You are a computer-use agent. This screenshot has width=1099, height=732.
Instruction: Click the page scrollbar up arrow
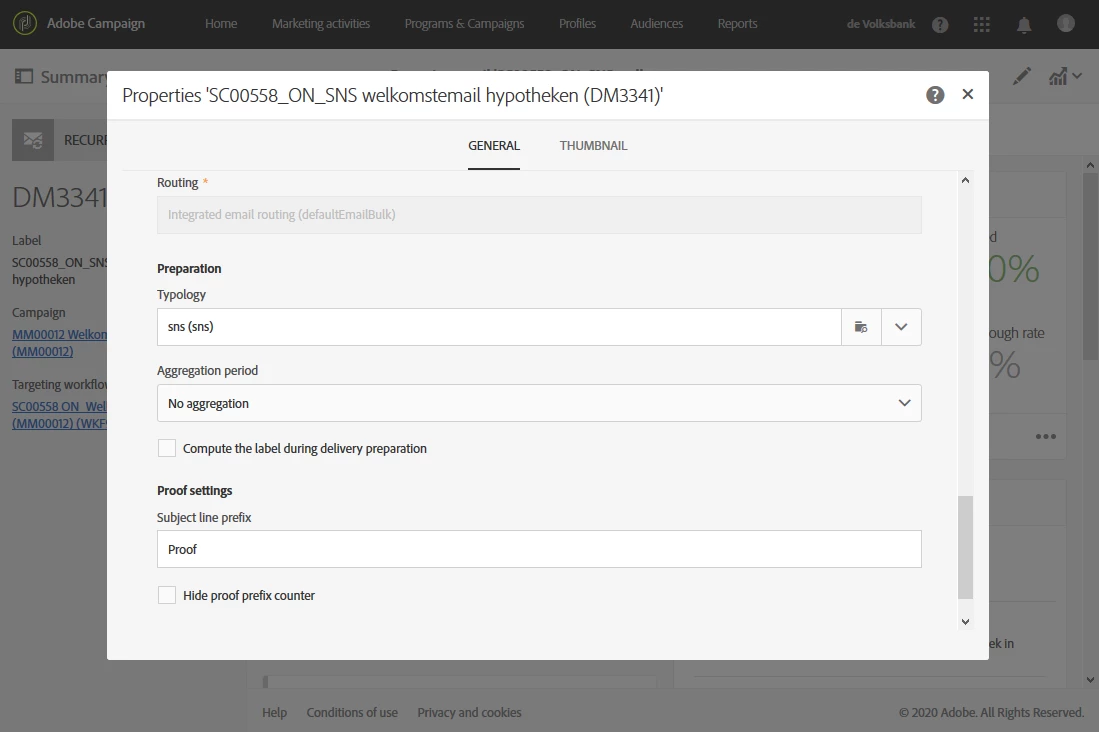point(1090,165)
